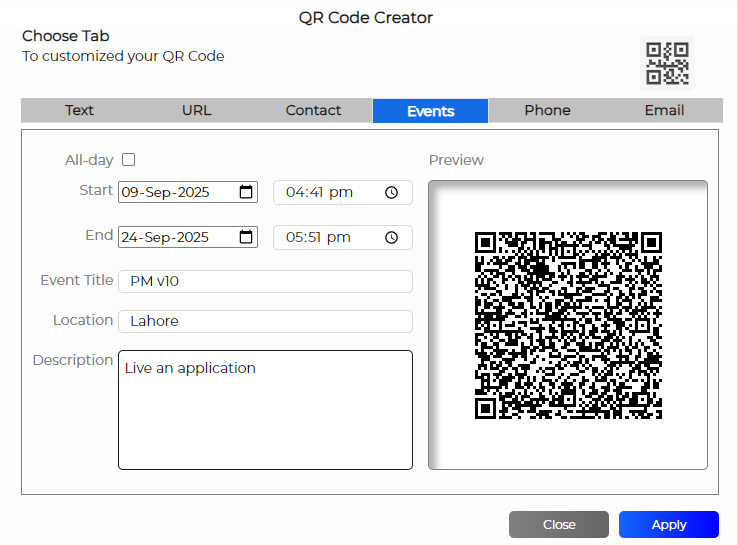Open the End date calendar picker icon
Image resolution: width=738 pixels, height=545 pixels.
click(x=246, y=237)
